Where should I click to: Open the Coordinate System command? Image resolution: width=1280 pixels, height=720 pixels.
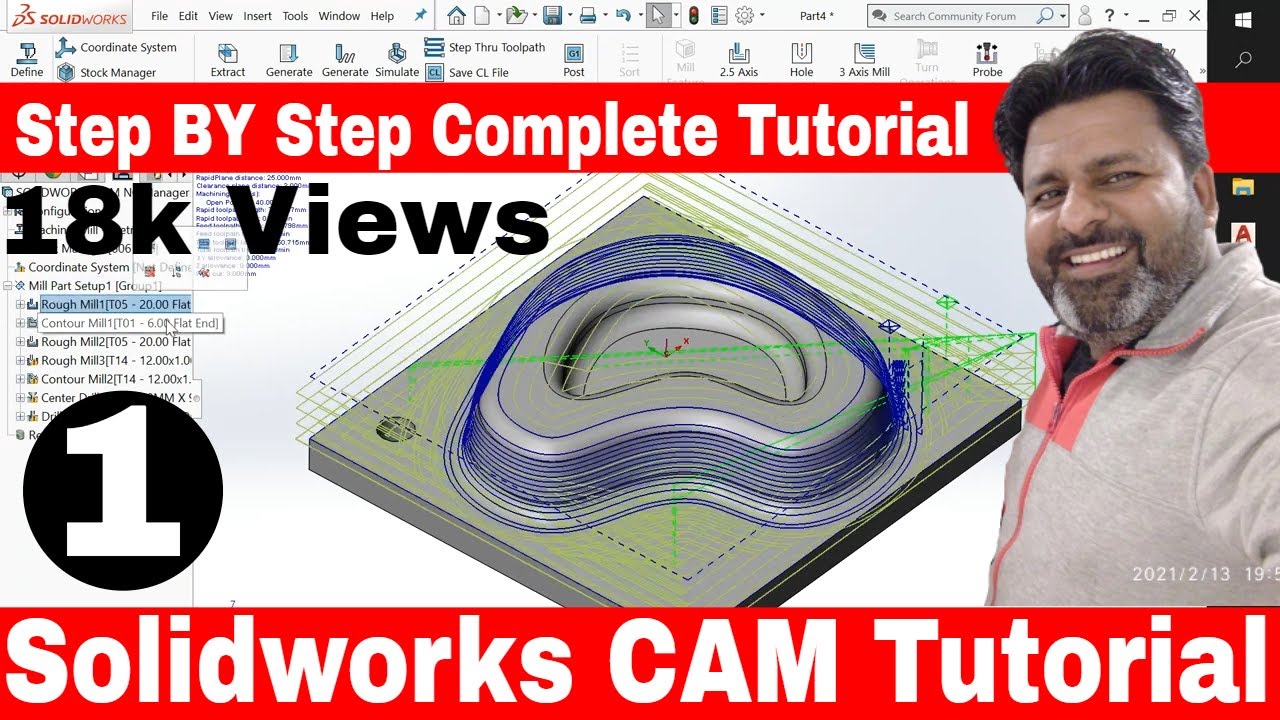[x=116, y=47]
